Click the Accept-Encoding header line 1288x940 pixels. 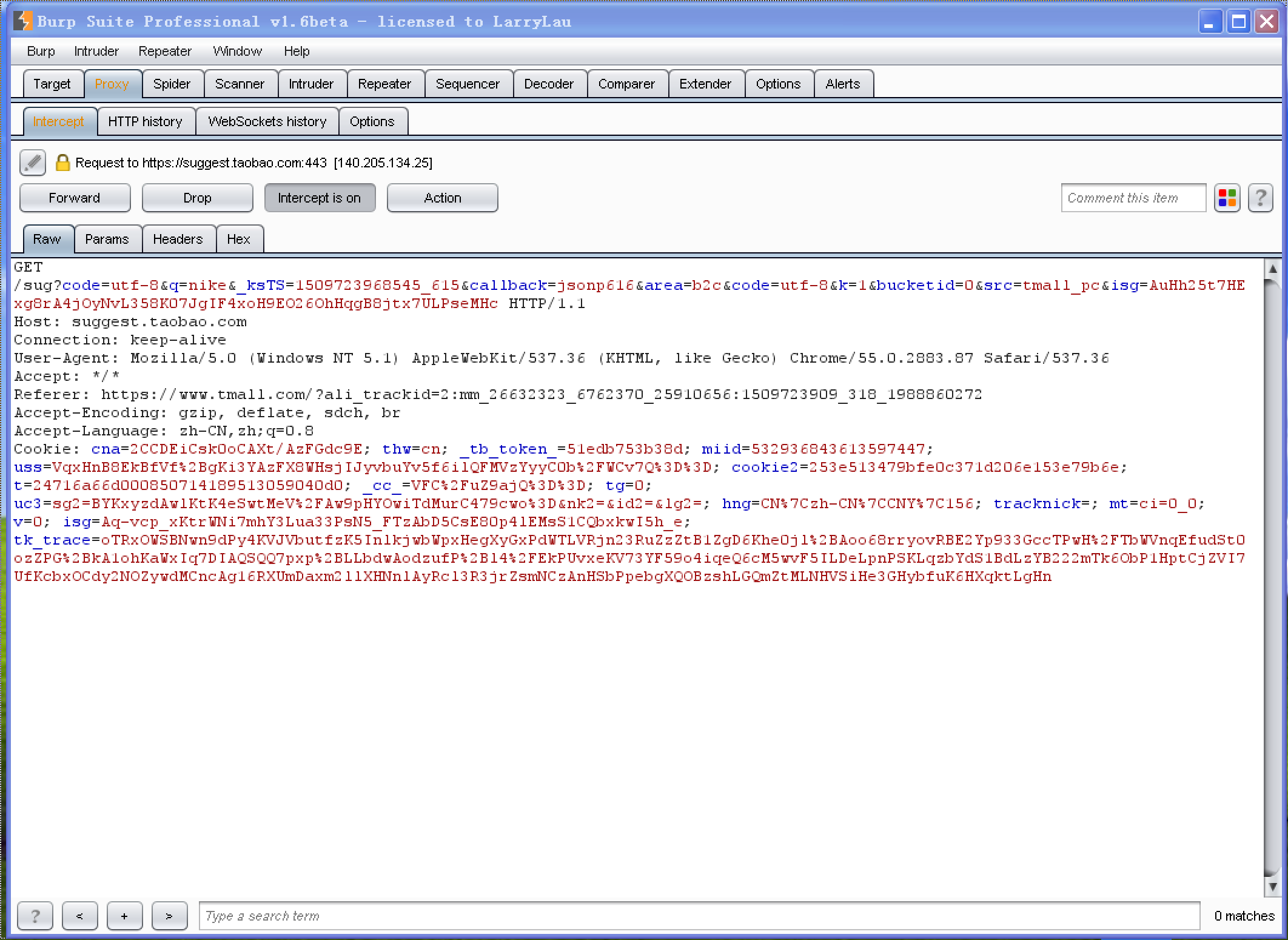[x=207, y=413]
